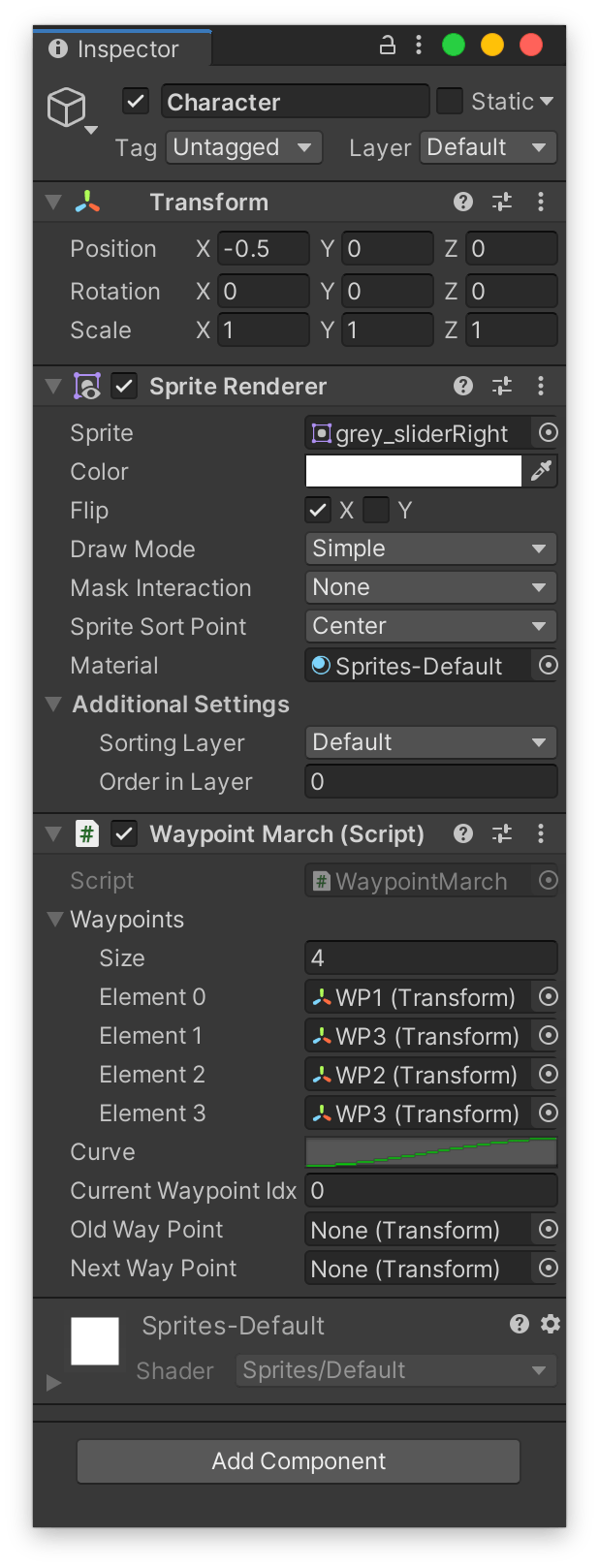This screenshot has height=1568, width=599.
Task: Open object picker for Next Way Point
Action: click(x=548, y=1268)
